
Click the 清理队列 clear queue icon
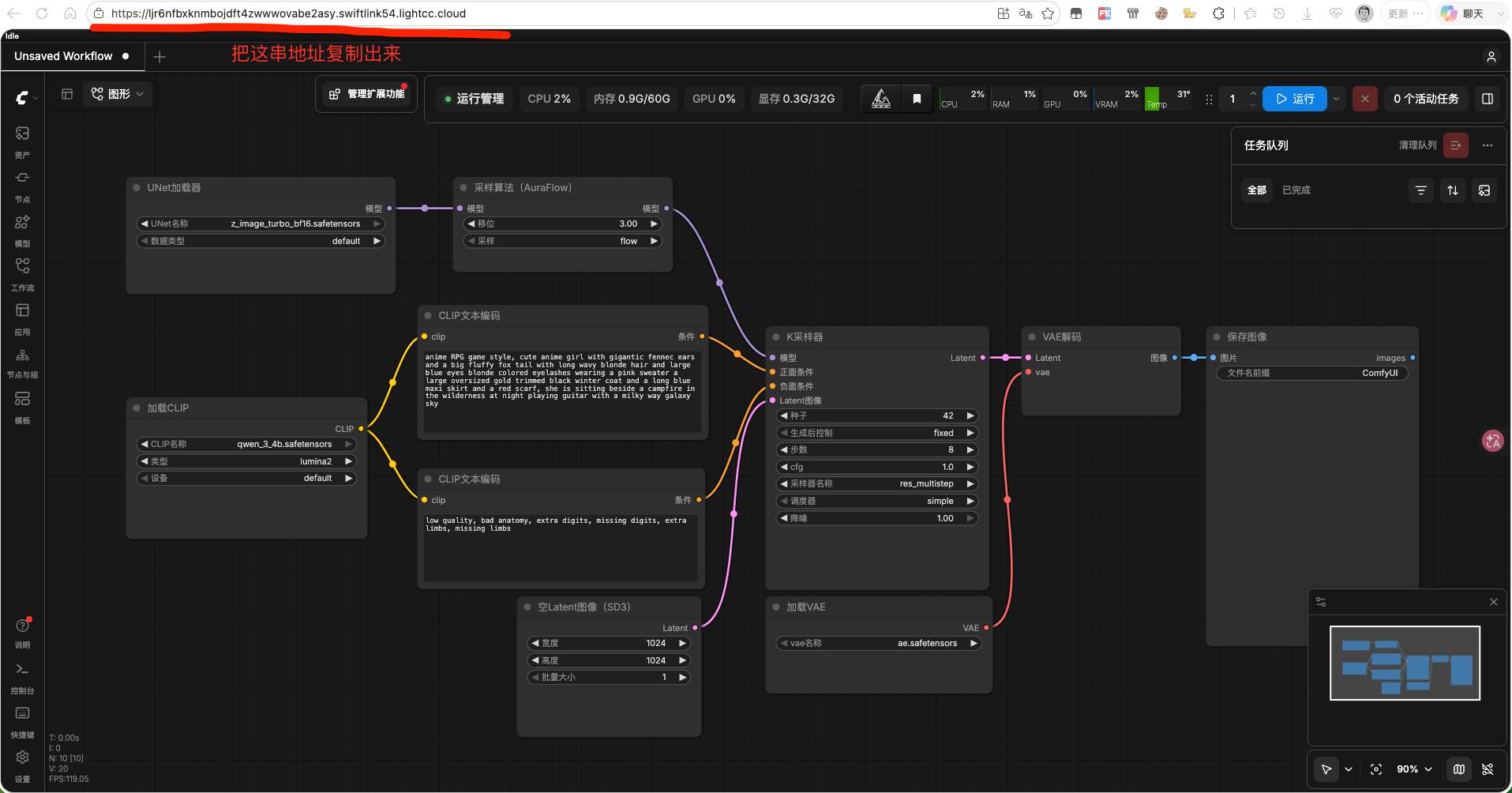coord(1455,145)
